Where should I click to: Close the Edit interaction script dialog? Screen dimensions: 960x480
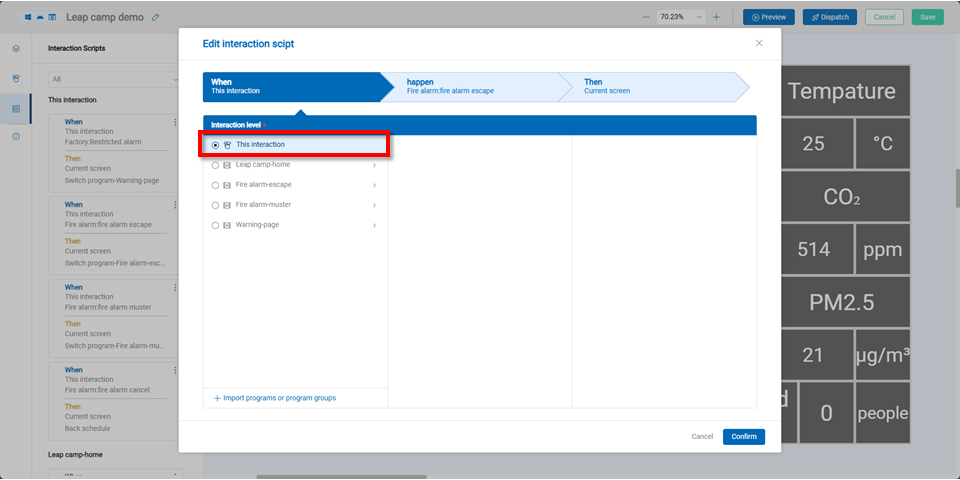coord(759,43)
